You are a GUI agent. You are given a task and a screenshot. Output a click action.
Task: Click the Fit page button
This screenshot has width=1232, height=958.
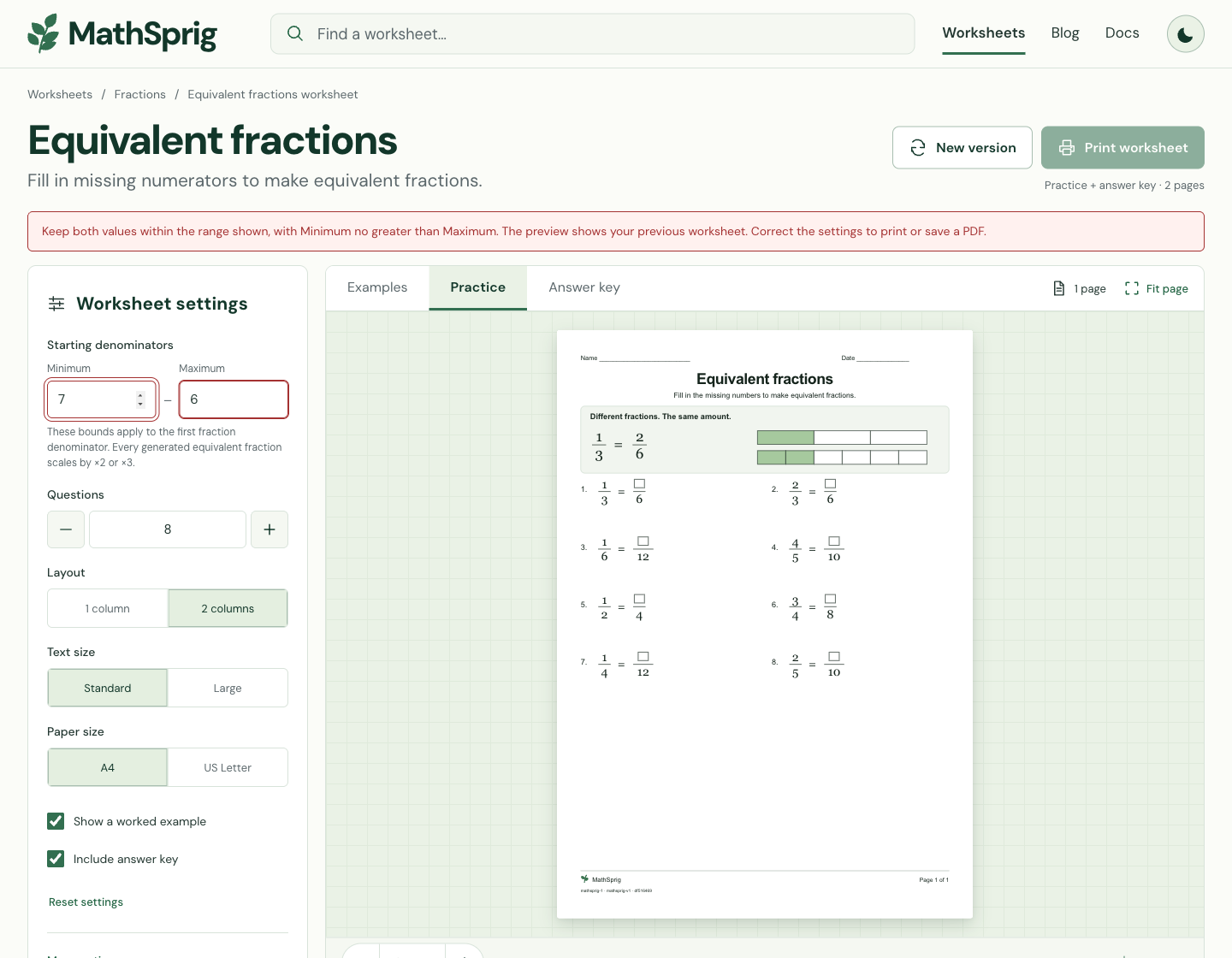click(1157, 288)
